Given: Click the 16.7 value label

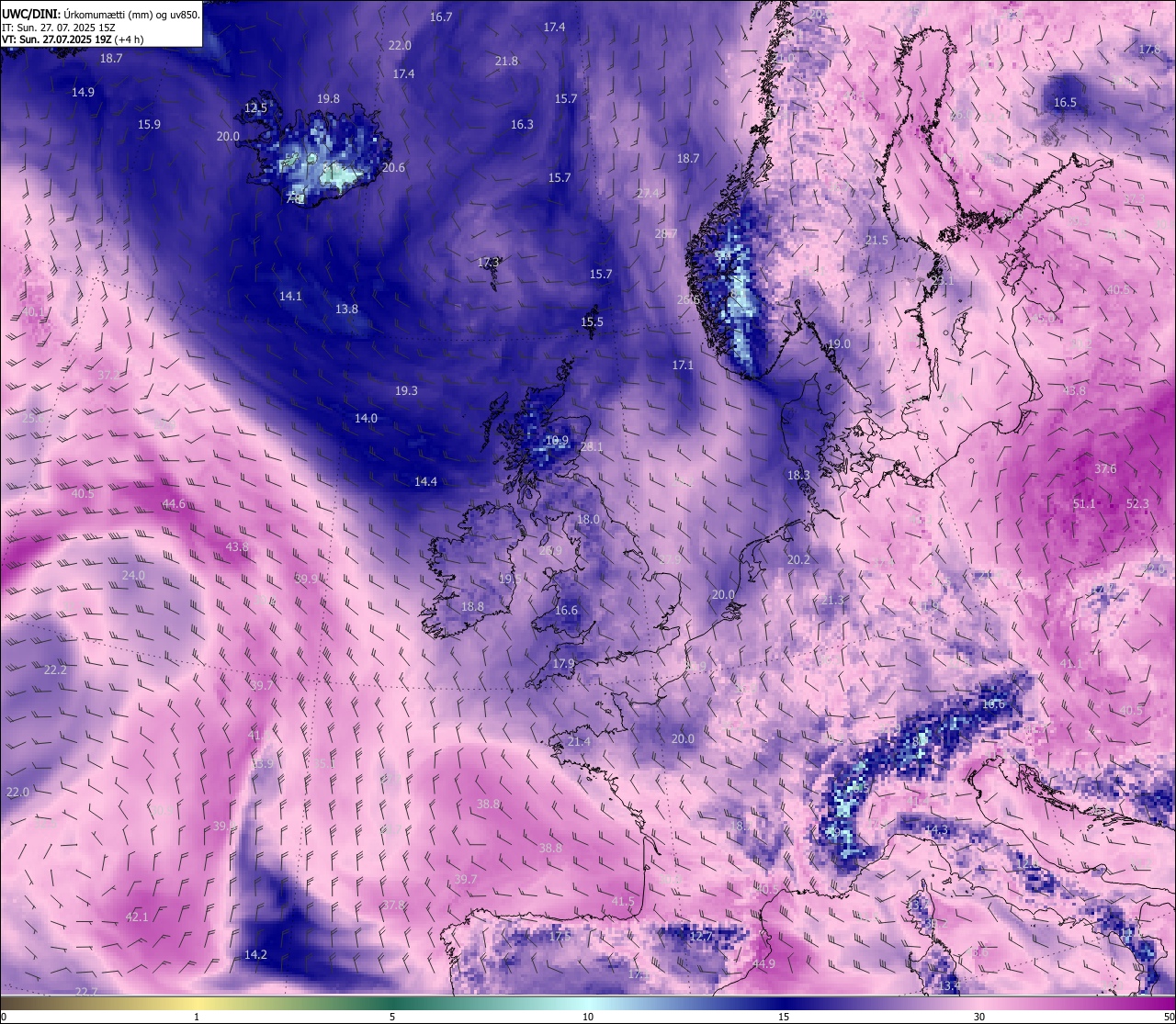Looking at the screenshot, I should (x=441, y=17).
